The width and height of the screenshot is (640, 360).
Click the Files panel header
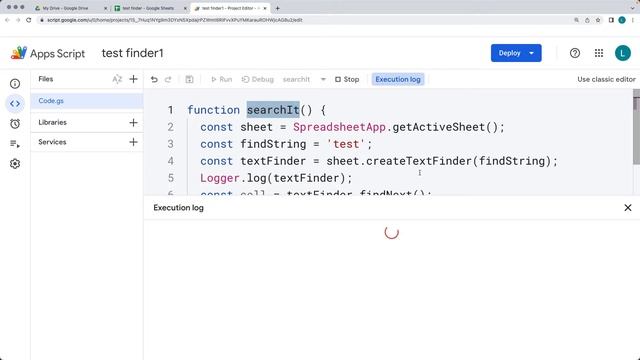46,79
